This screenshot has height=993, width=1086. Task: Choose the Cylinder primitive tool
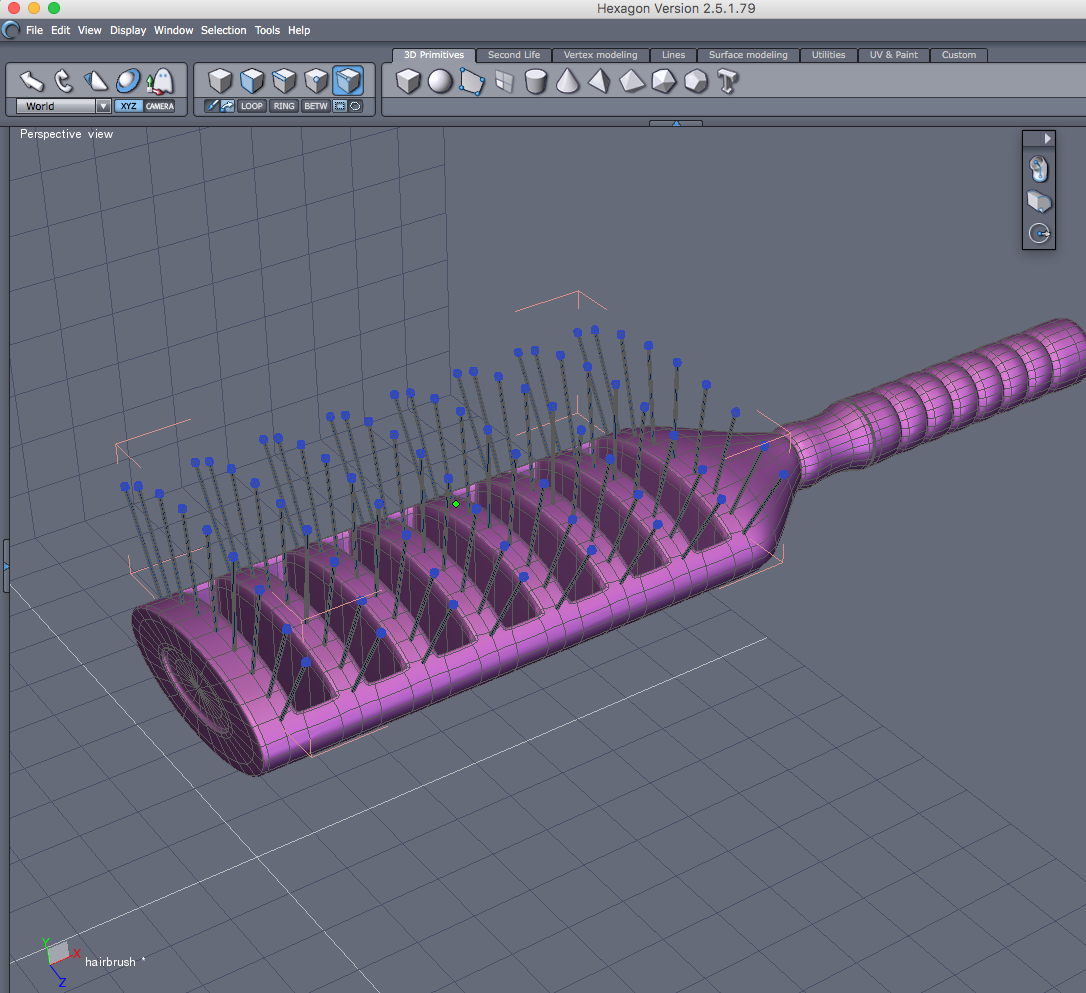[x=535, y=82]
